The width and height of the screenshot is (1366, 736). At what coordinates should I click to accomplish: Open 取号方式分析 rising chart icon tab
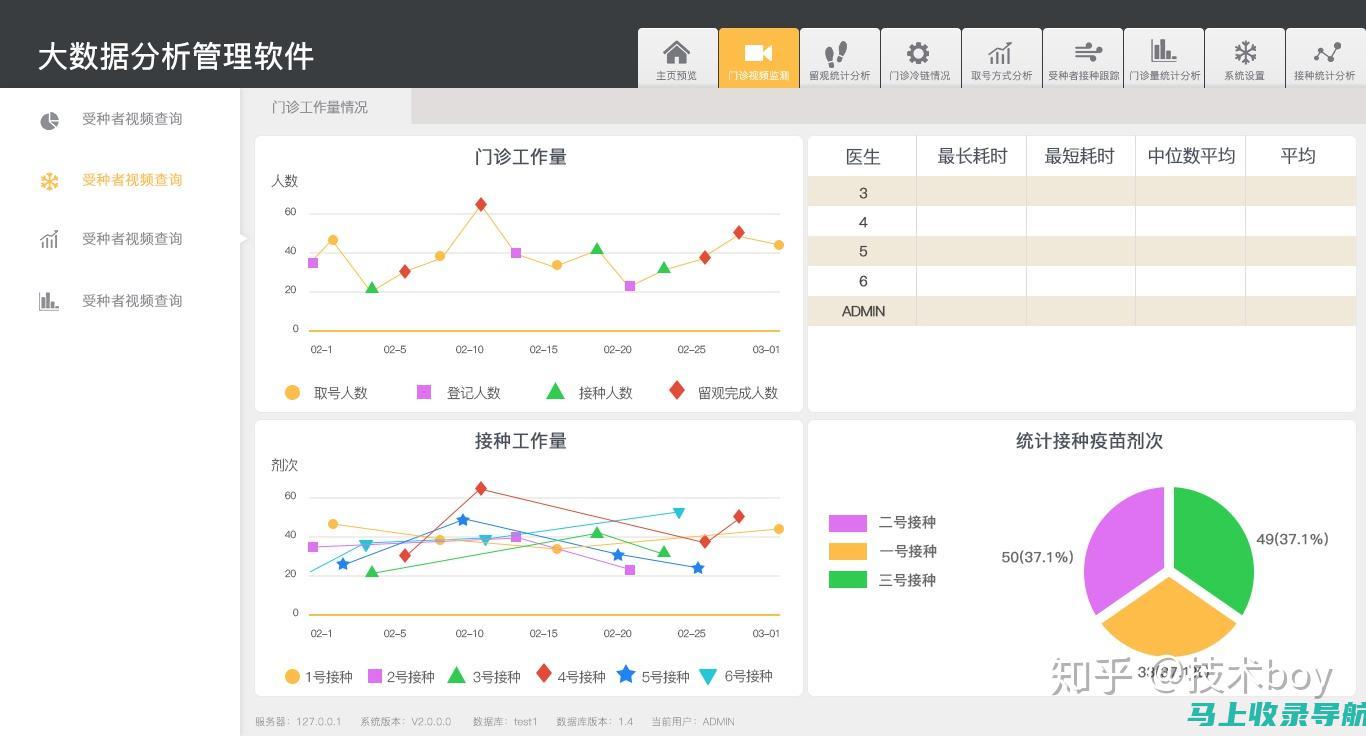(x=1001, y=58)
